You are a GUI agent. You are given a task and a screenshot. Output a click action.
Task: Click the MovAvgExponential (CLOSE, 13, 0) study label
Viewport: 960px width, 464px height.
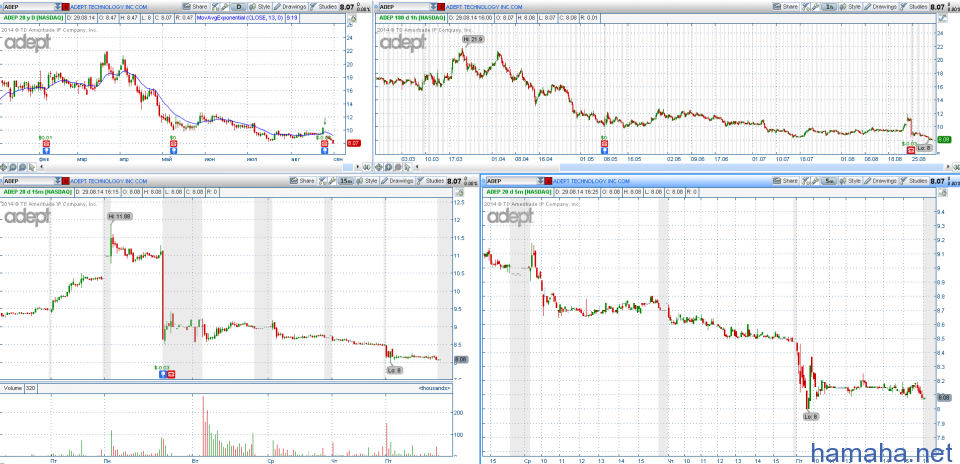point(239,18)
